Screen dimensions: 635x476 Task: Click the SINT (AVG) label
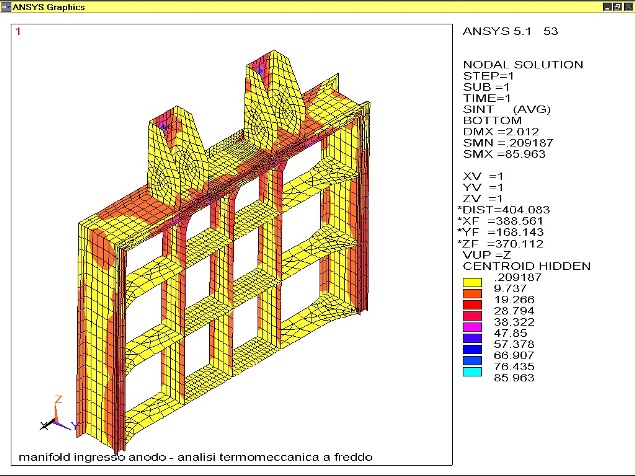pyautogui.click(x=507, y=109)
